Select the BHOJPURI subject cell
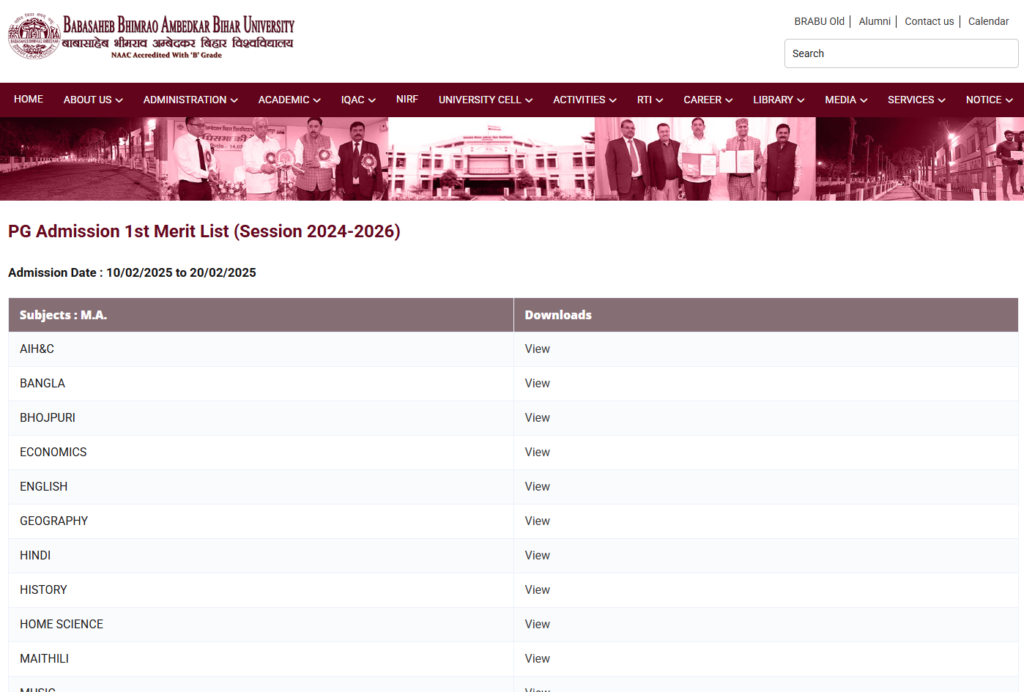Viewport: 1024px width, 692px height. (x=261, y=418)
